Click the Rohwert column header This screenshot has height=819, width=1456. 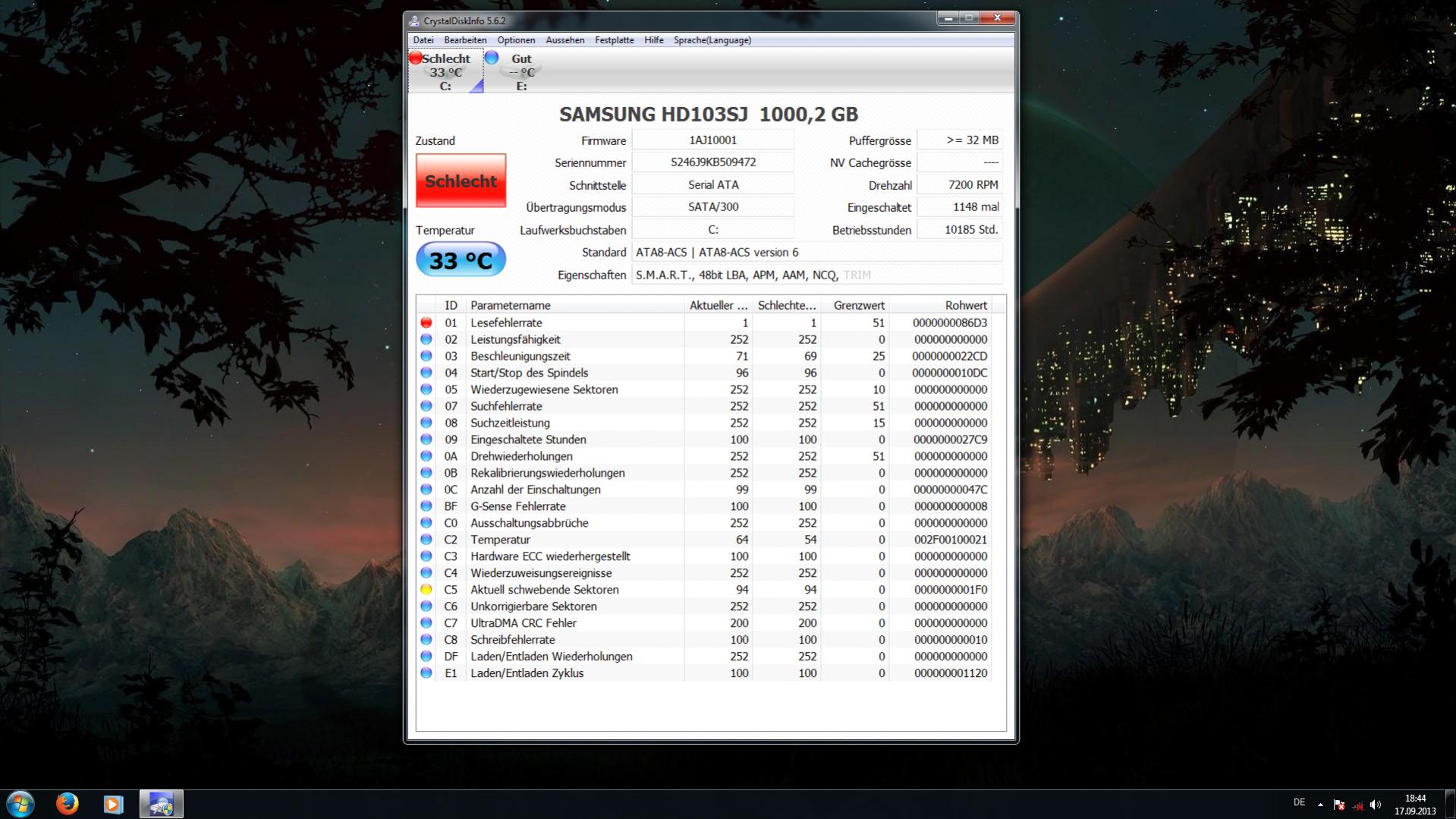coord(940,305)
